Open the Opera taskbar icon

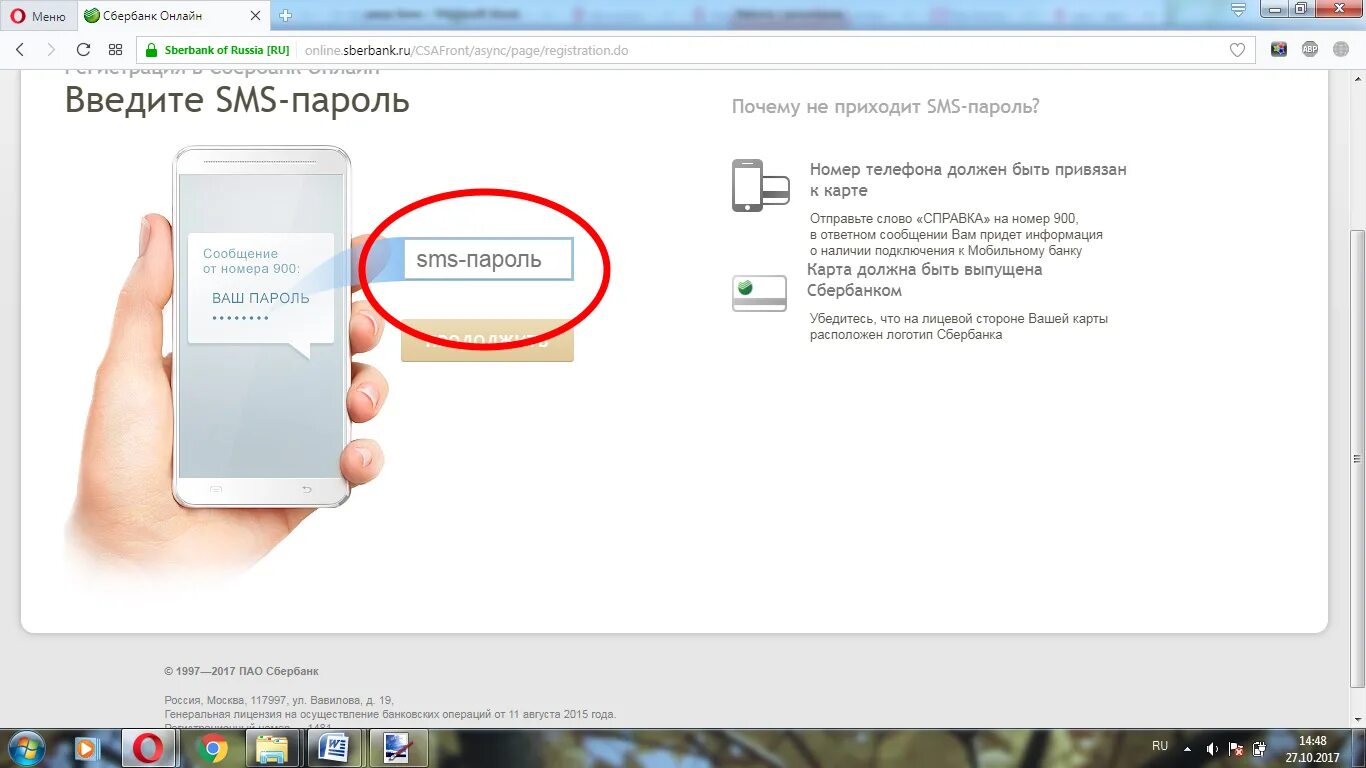point(149,748)
